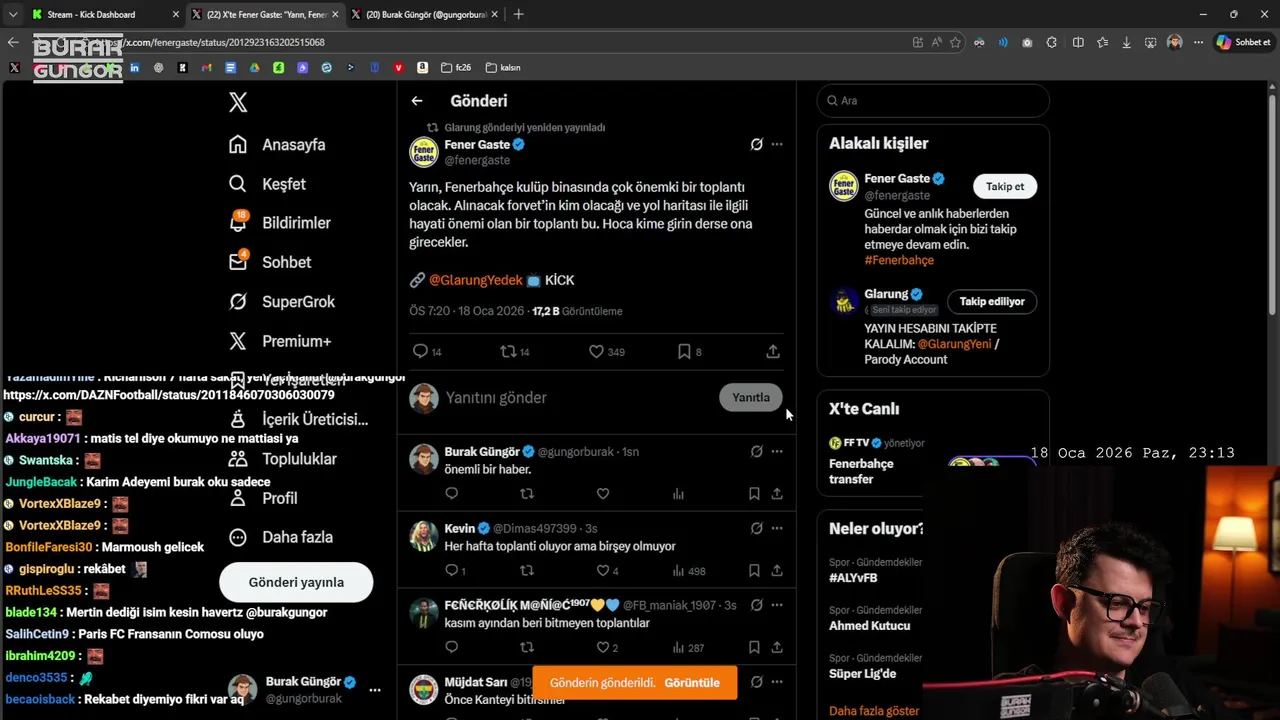Repost Burak Güngör's reply
This screenshot has height=720, width=1280.
[x=527, y=493]
